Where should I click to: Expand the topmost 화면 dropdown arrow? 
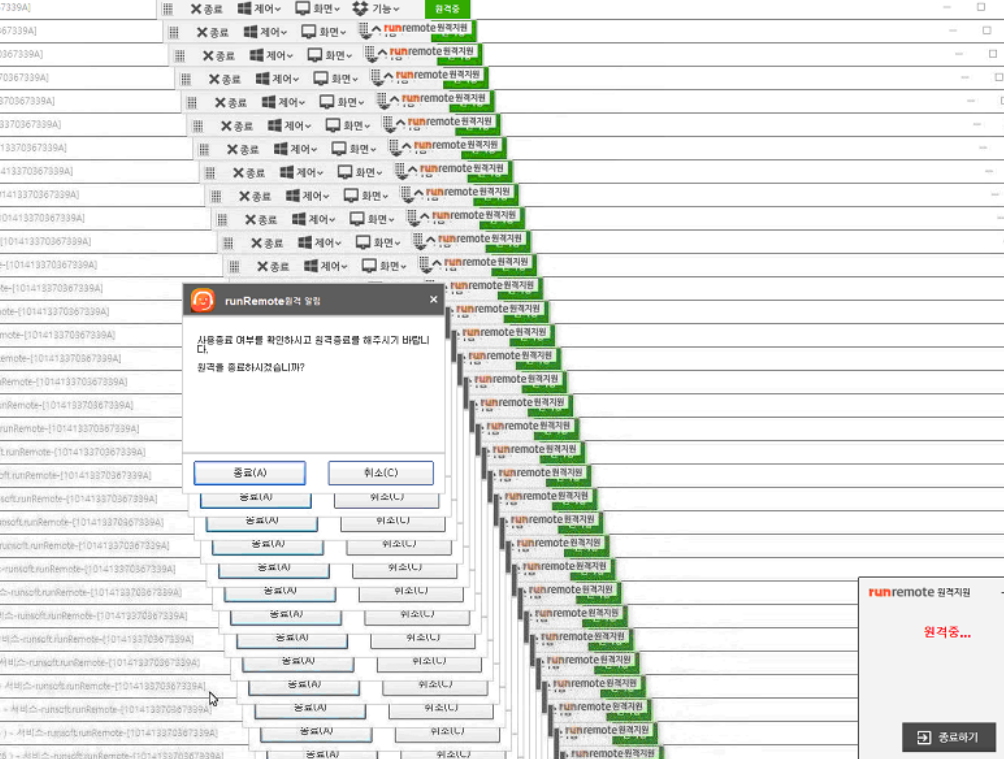tap(336, 10)
